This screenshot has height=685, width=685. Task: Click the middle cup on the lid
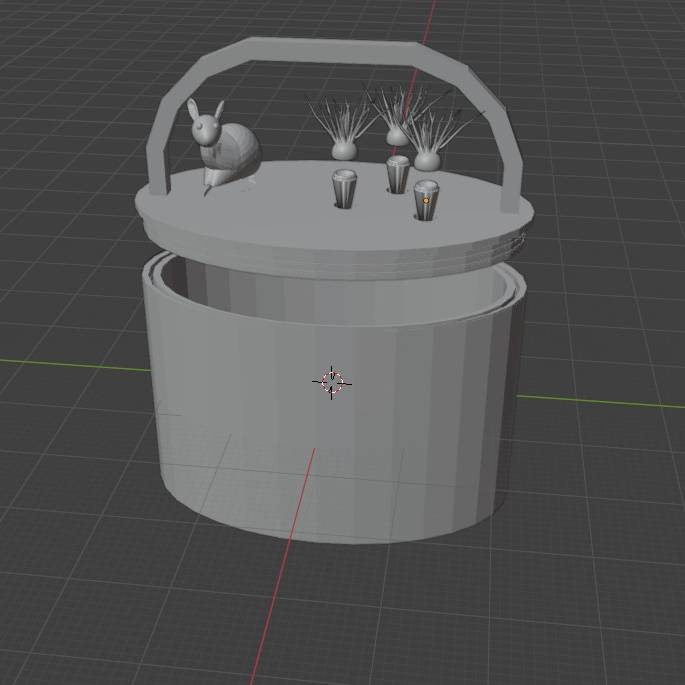(x=398, y=174)
